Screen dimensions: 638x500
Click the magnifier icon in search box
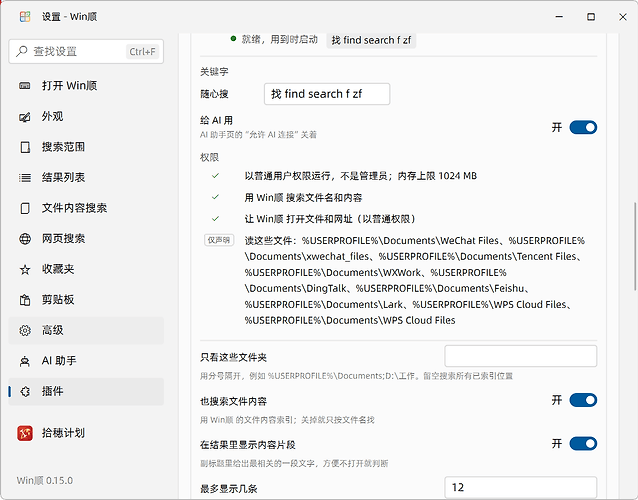pos(22,51)
